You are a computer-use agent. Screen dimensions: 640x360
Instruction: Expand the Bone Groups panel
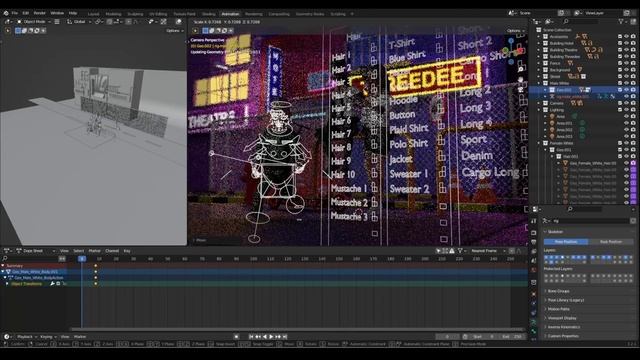click(x=589, y=291)
